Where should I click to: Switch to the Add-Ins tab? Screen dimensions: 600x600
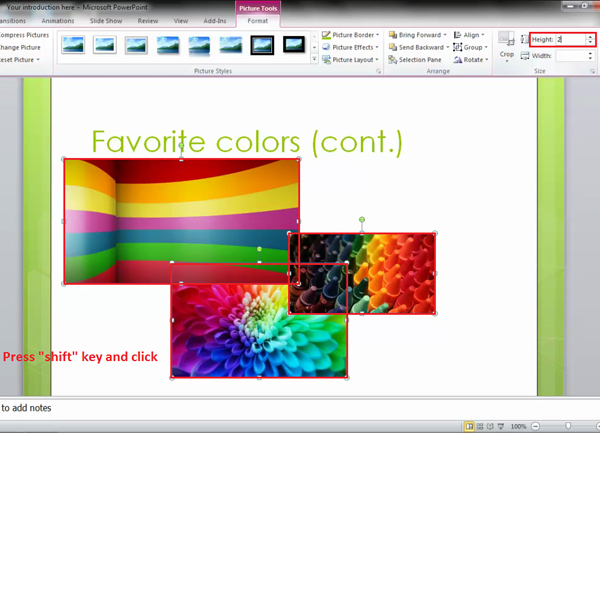click(x=215, y=21)
